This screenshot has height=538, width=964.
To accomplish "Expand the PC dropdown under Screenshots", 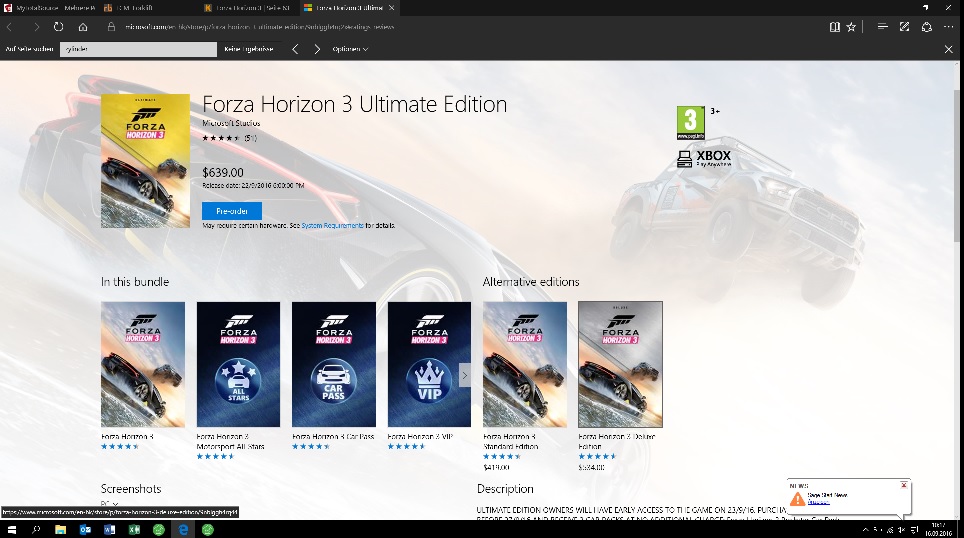I will (x=109, y=504).
